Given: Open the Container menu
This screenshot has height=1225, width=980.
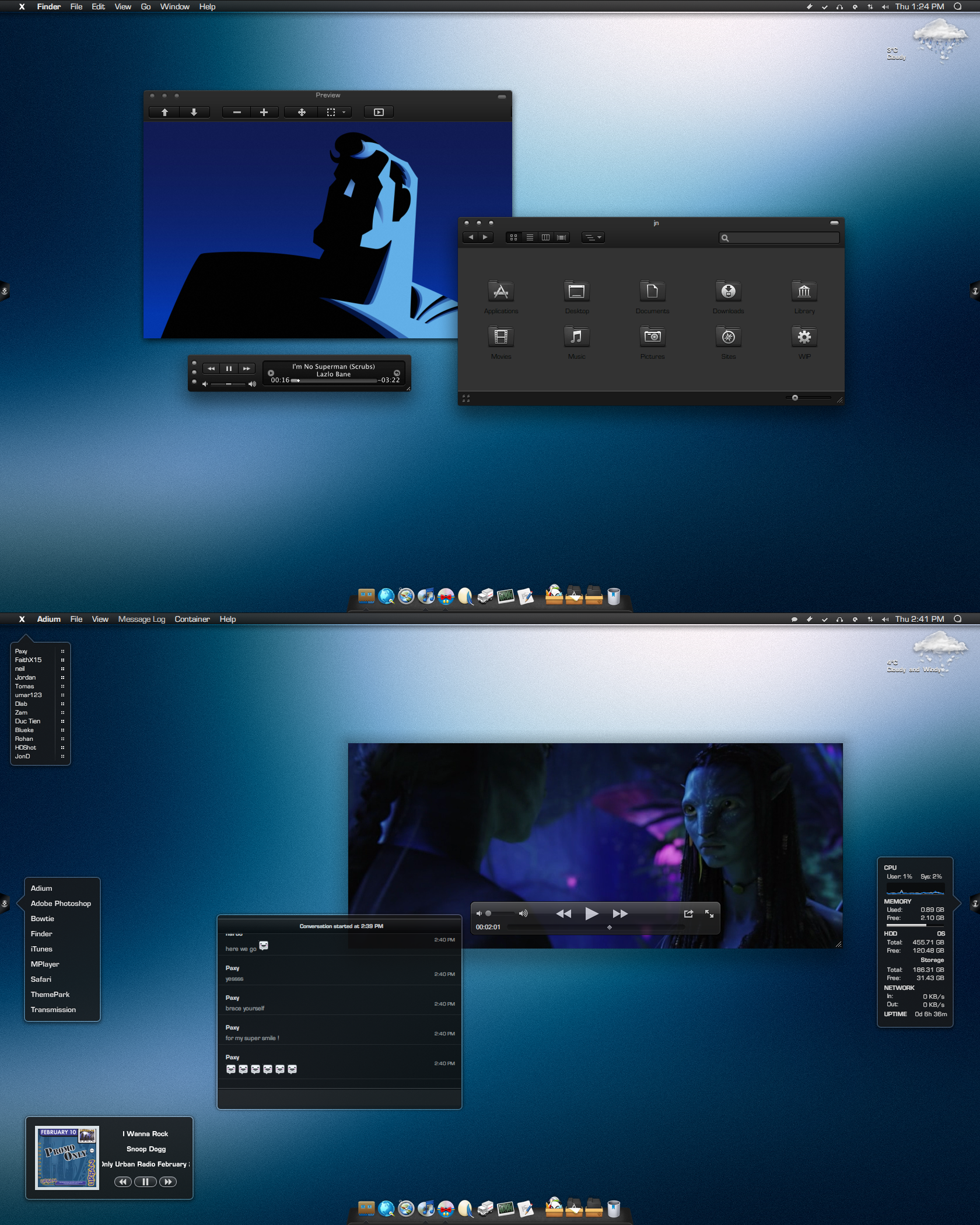Looking at the screenshot, I should 192,619.
